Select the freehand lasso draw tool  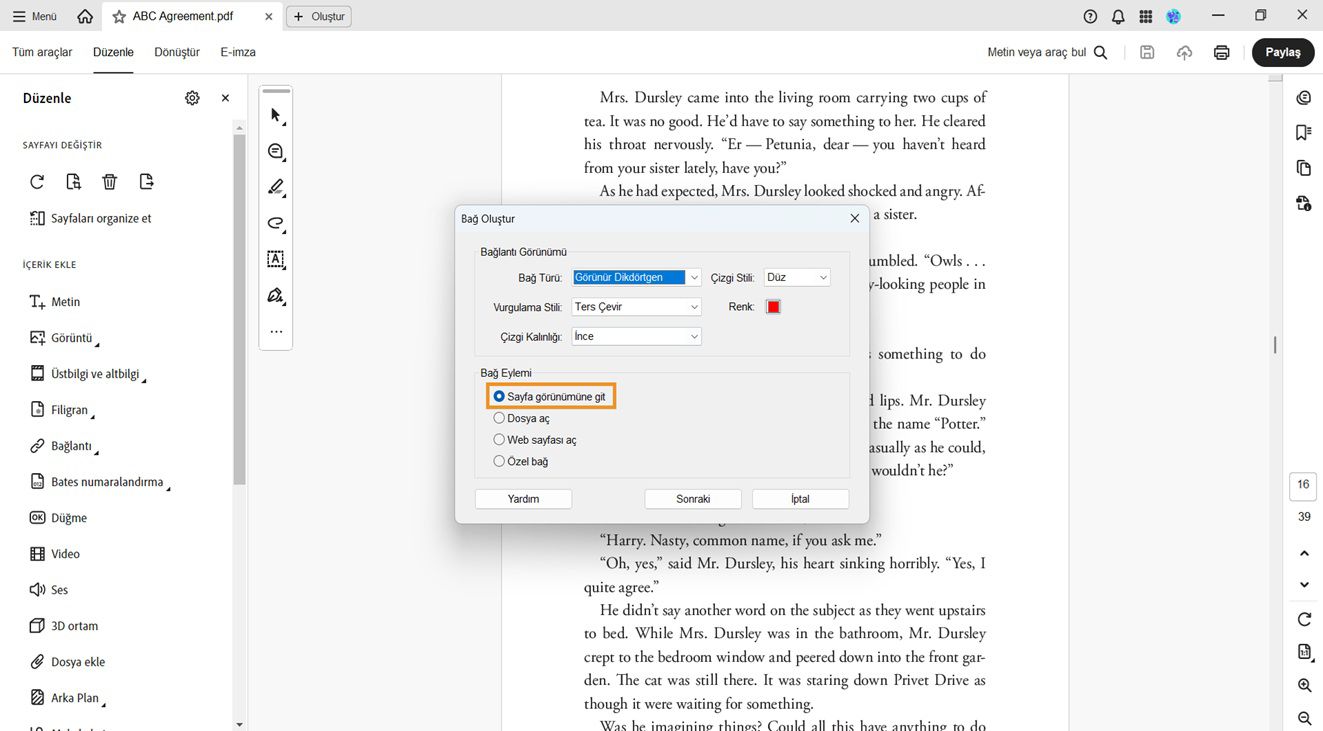point(276,223)
